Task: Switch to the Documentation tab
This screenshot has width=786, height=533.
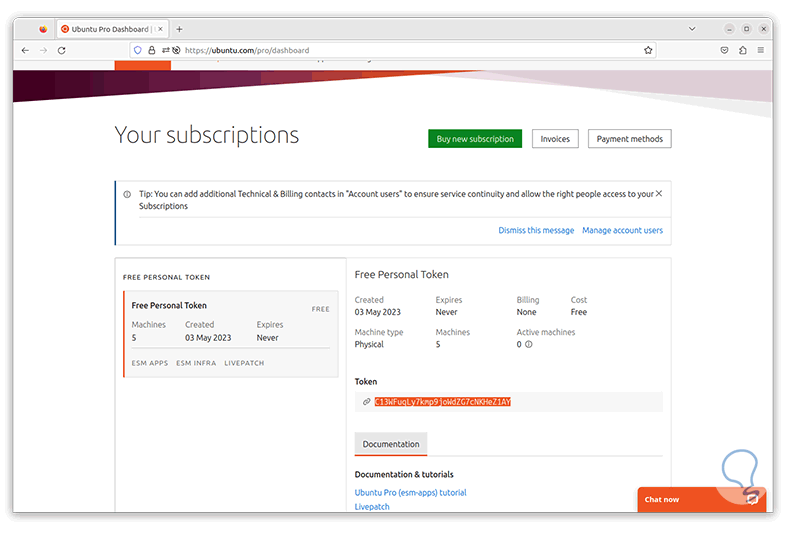Action: pyautogui.click(x=390, y=444)
